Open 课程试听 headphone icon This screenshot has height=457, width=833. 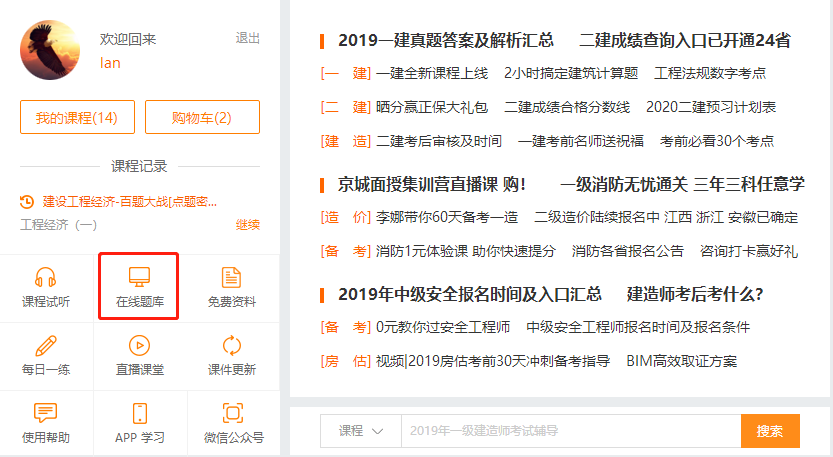pos(46,277)
